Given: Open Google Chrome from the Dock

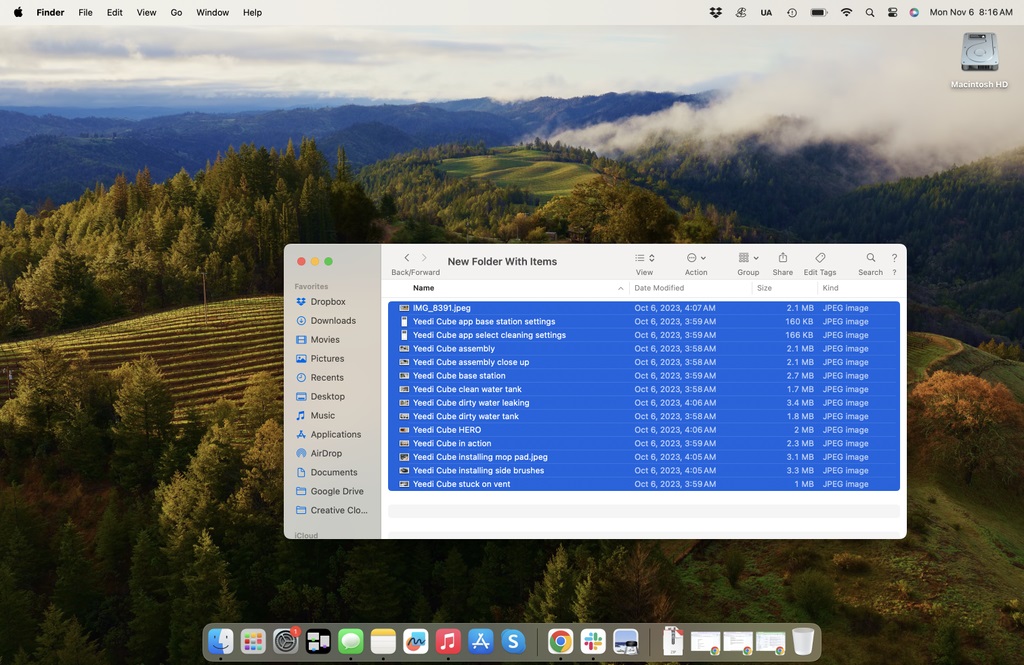Looking at the screenshot, I should pos(560,642).
